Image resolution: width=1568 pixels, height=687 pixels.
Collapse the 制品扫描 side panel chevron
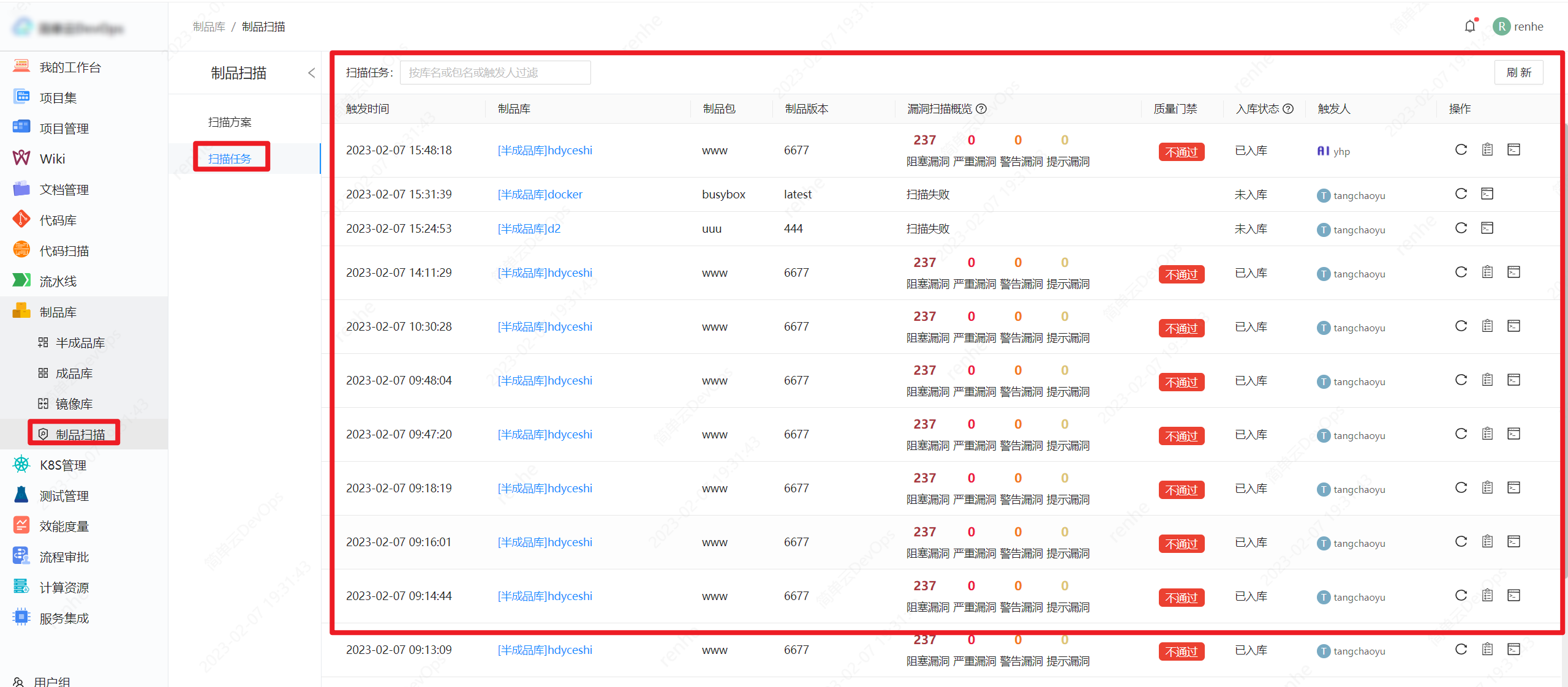[311, 73]
